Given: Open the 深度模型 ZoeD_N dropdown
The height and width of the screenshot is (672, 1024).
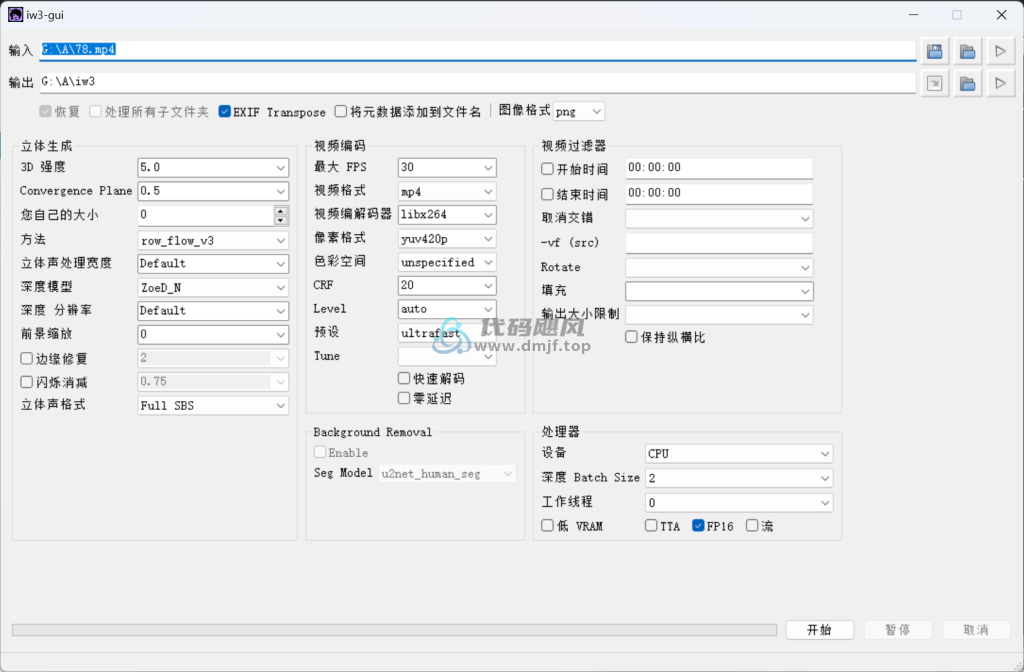Looking at the screenshot, I should [213, 287].
